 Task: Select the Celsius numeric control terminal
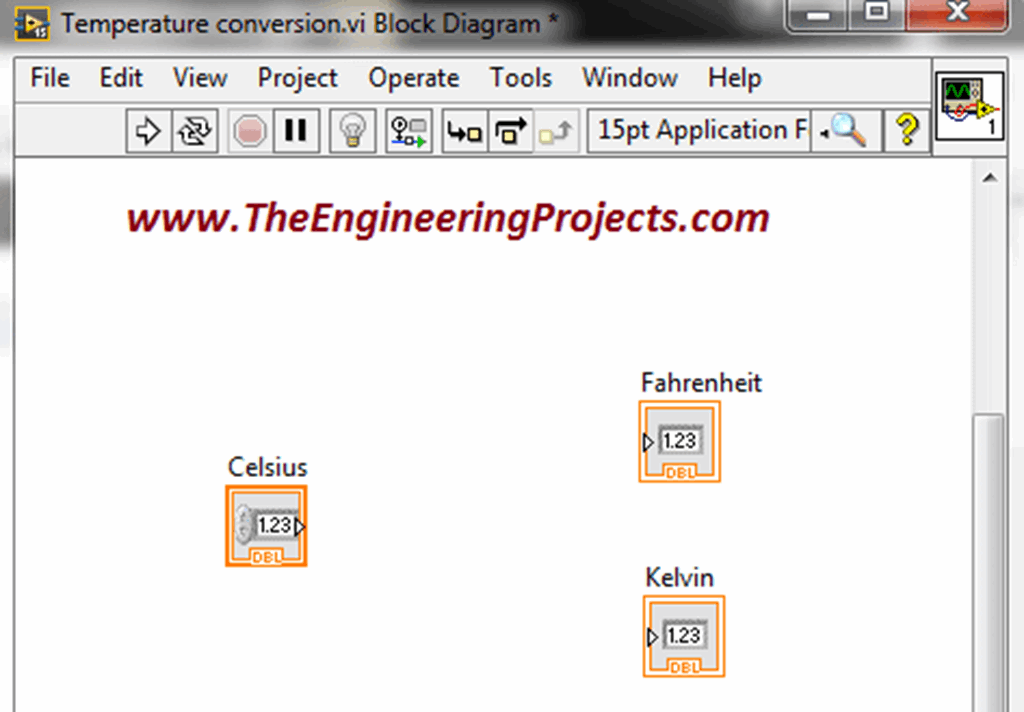[x=266, y=525]
